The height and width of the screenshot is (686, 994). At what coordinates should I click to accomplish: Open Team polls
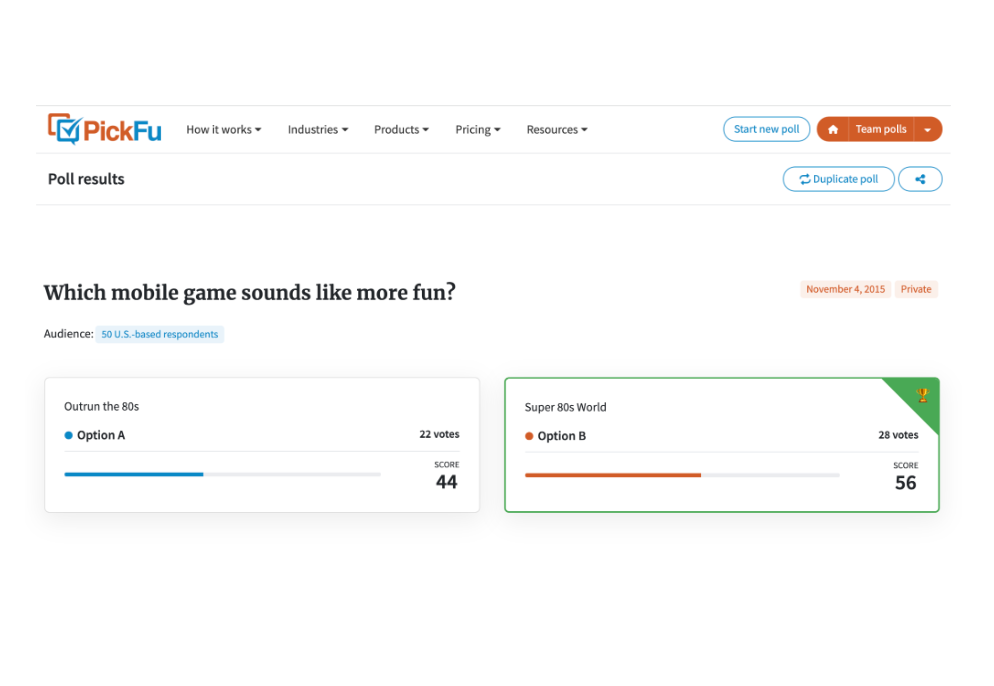tap(880, 129)
